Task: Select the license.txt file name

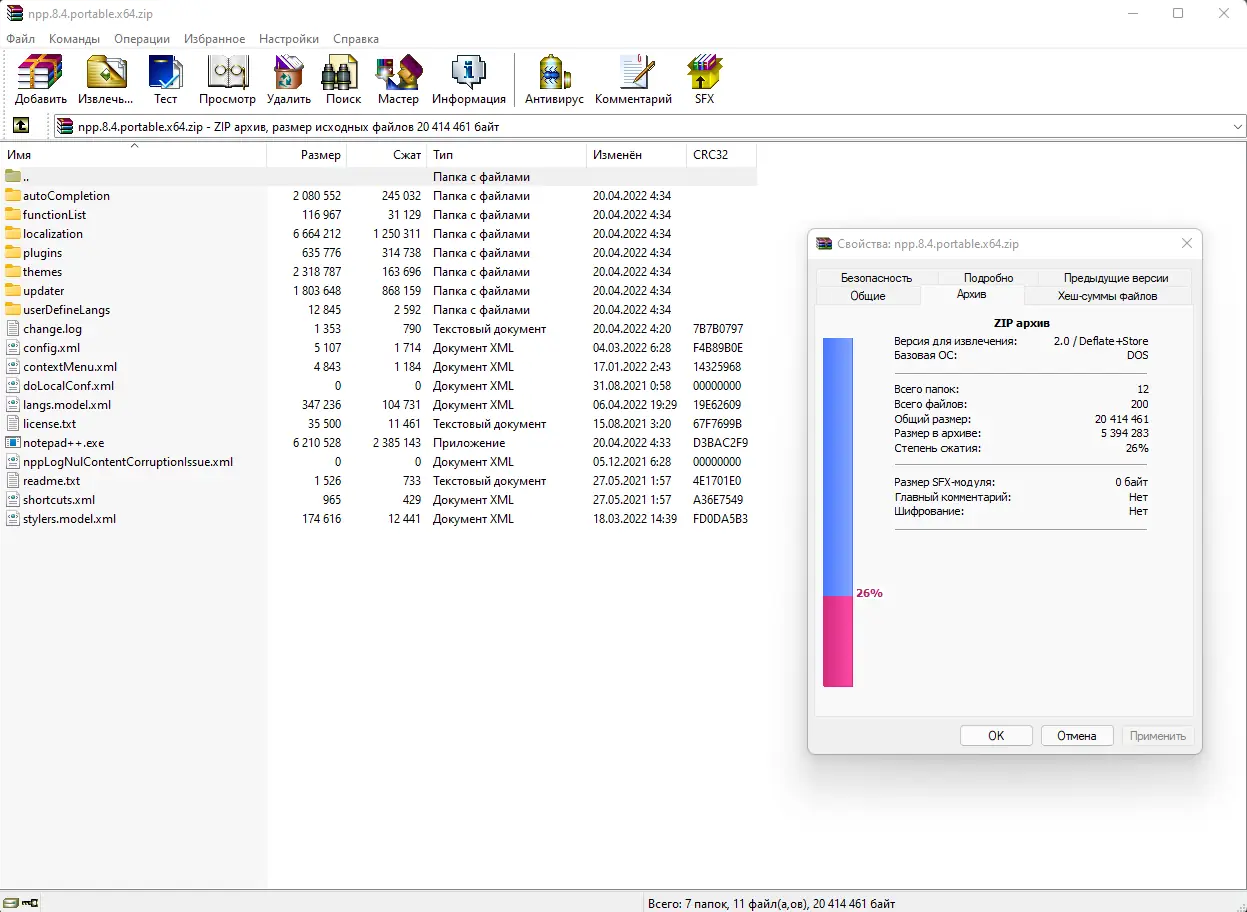Action: point(49,424)
